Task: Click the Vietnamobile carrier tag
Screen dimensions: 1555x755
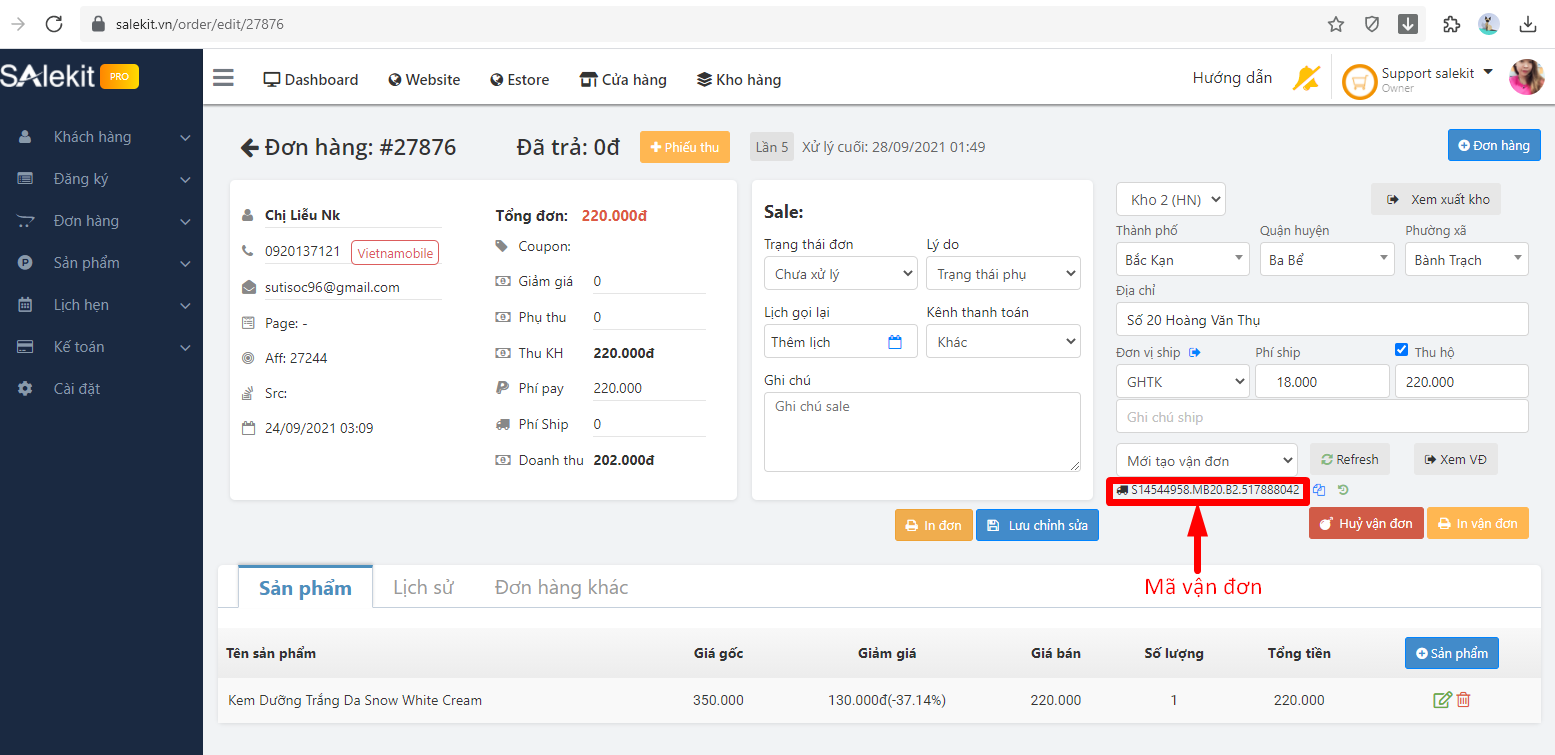Action: pos(395,253)
